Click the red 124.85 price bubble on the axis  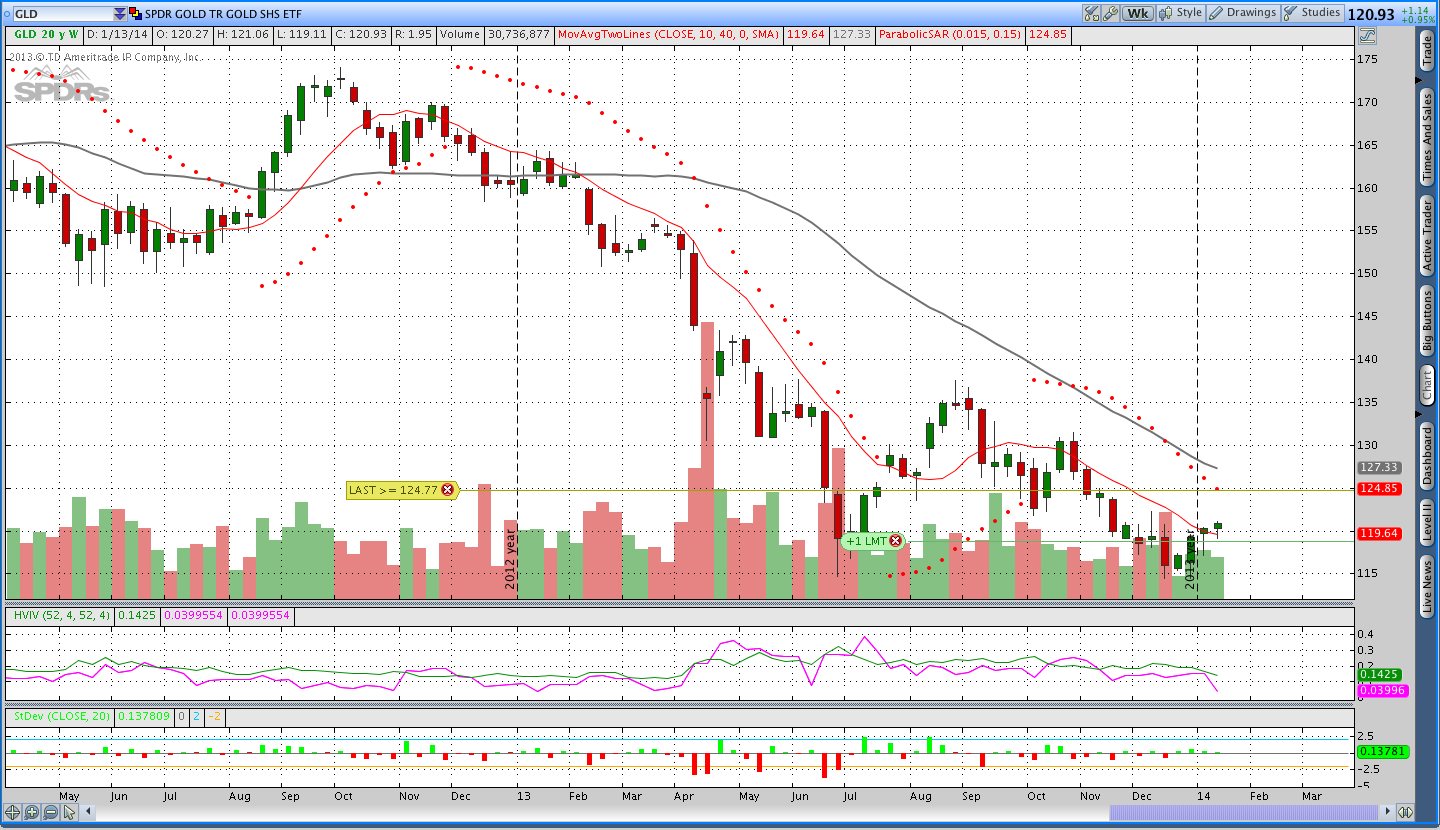(x=1379, y=489)
